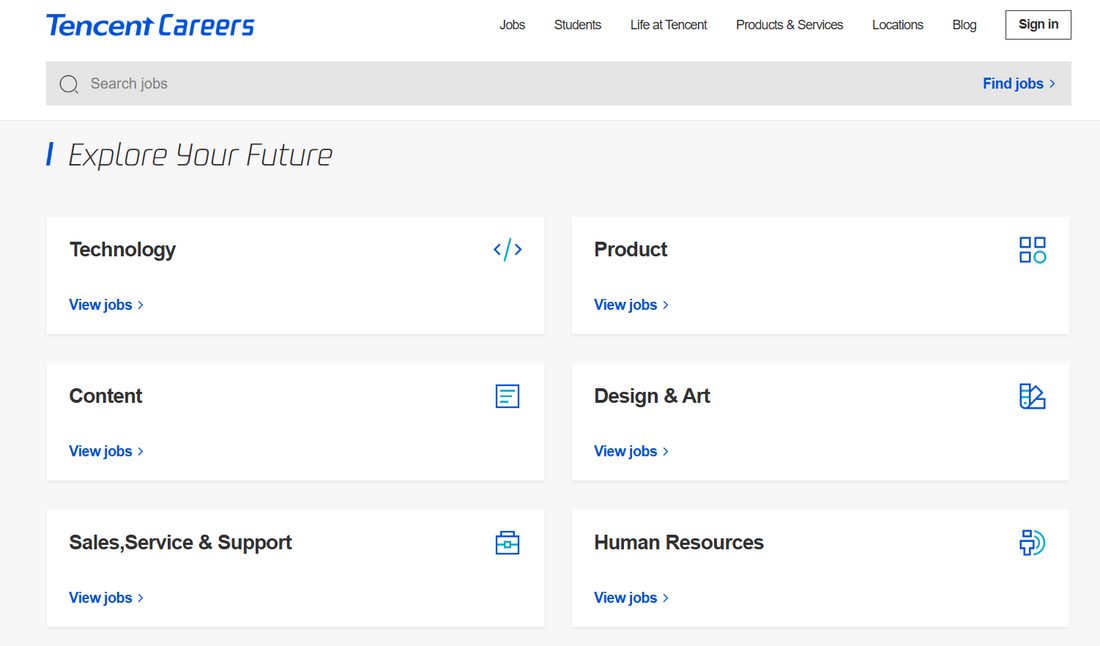The height and width of the screenshot is (646, 1100).
Task: Click Find jobs in the search bar
Action: click(1019, 83)
